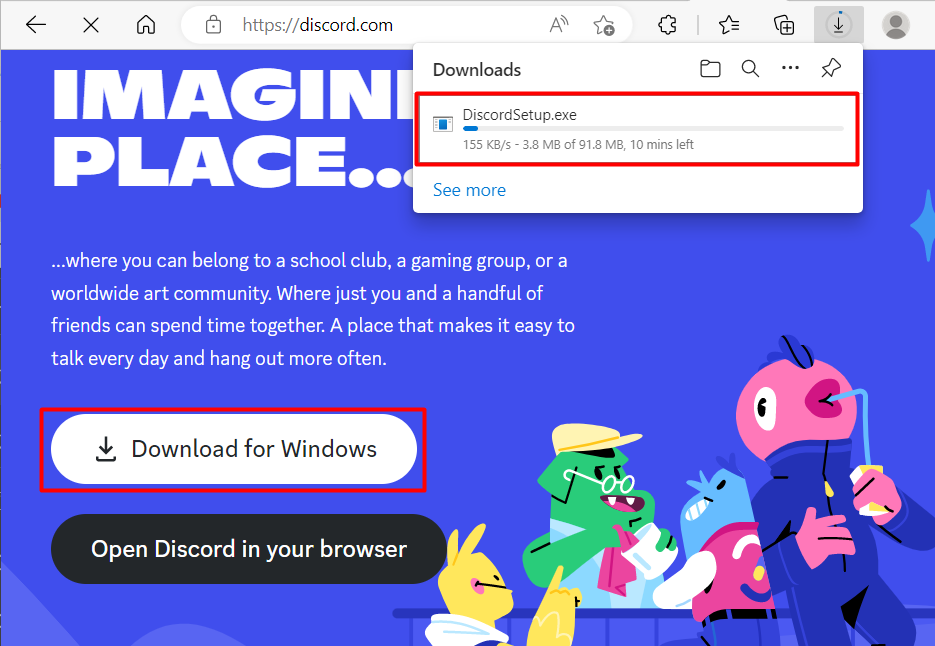The height and width of the screenshot is (646, 935).
Task: Click the Download for Windows button
Action: click(x=234, y=449)
